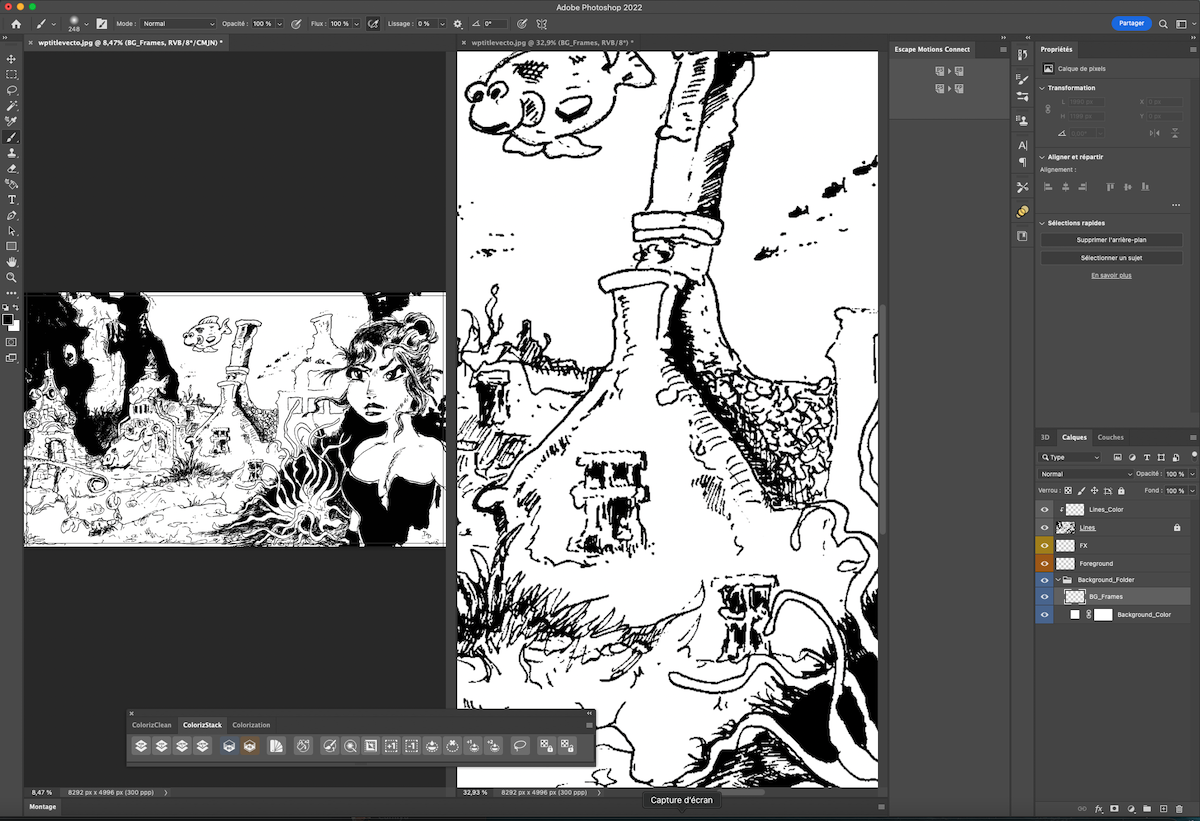
Task: Select the Lines layer thumbnail
Action: tap(1065, 527)
